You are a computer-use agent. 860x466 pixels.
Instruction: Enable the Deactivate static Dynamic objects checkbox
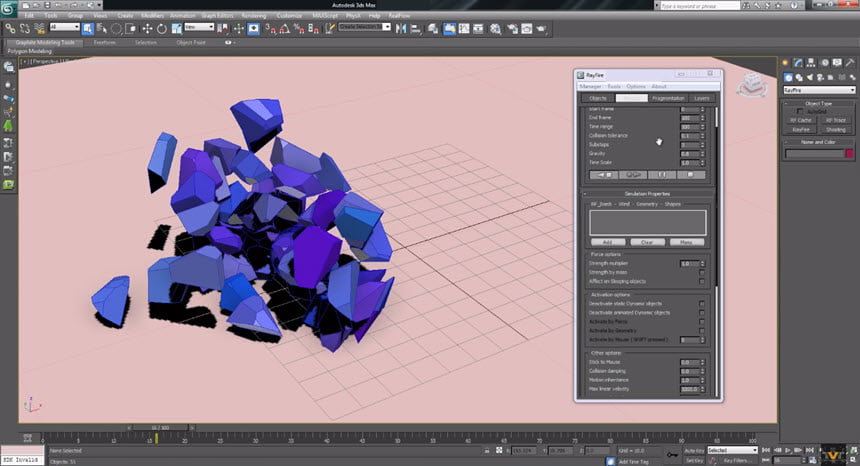click(x=702, y=303)
